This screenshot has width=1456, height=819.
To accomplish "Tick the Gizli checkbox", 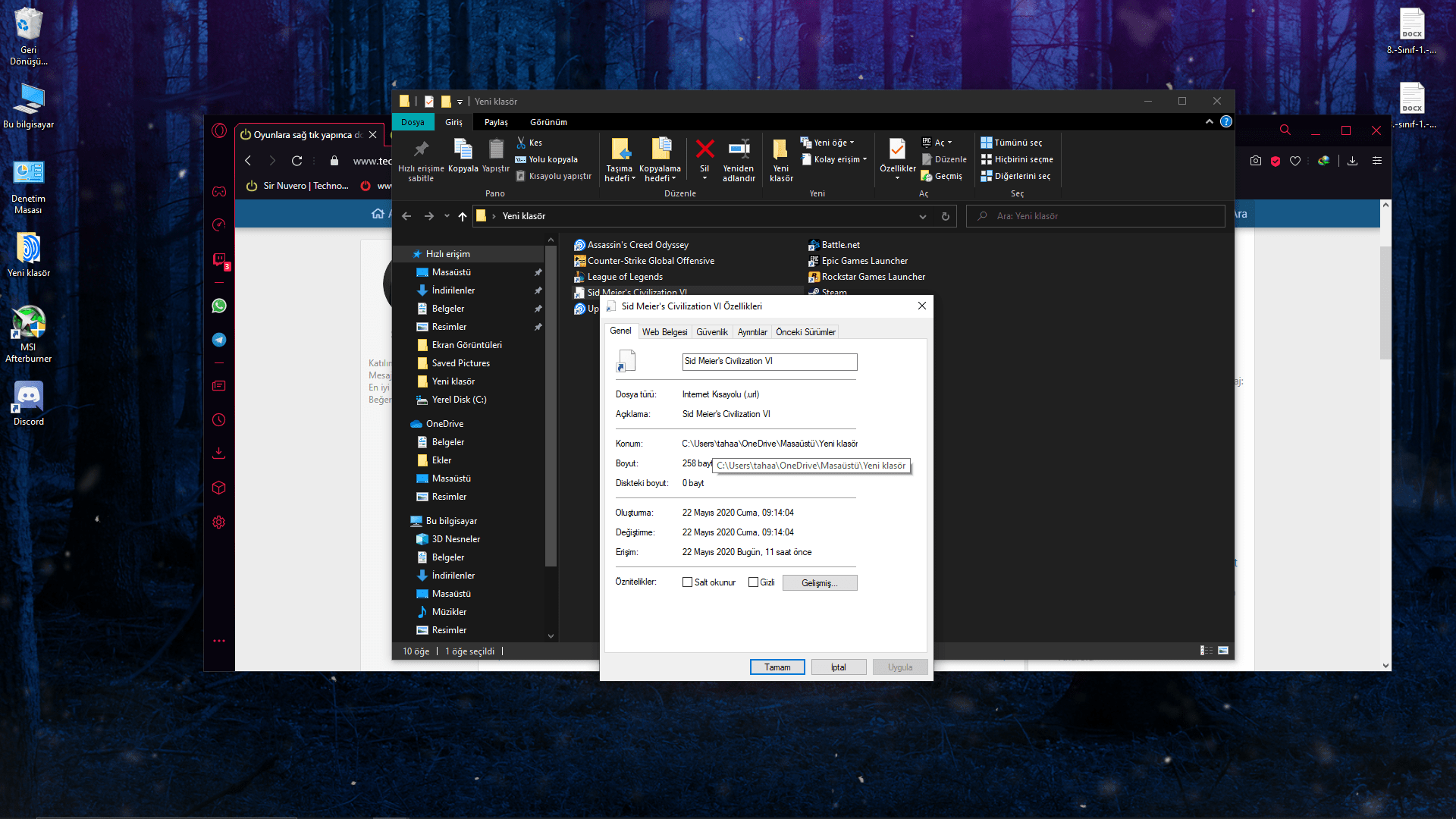I will tap(753, 582).
